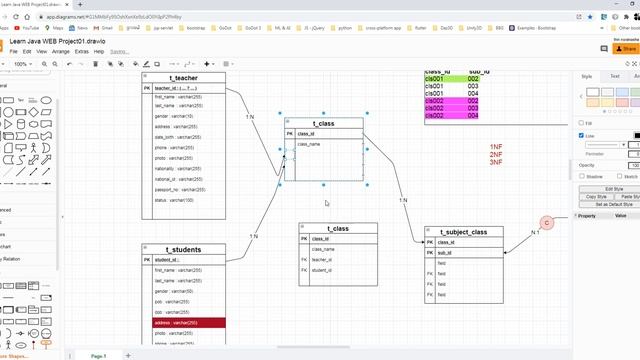Screen dimensions: 640x360
Task: Reload the page in the browser
Action: pos(16,17)
